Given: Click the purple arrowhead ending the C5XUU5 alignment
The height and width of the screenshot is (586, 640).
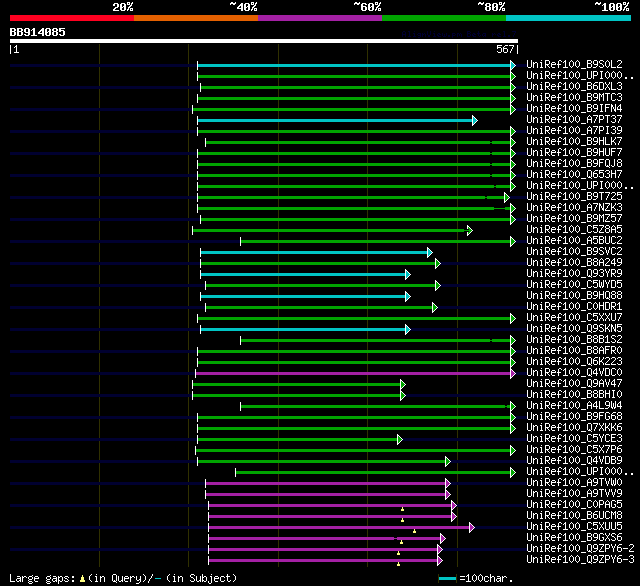Looking at the screenshot, I should [472, 528].
